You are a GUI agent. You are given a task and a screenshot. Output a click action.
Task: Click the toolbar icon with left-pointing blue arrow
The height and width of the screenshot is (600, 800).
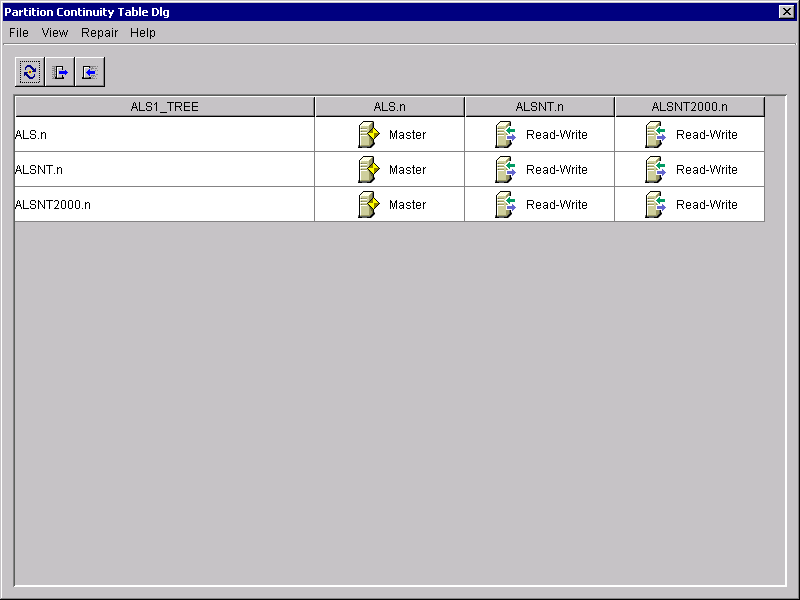90,72
